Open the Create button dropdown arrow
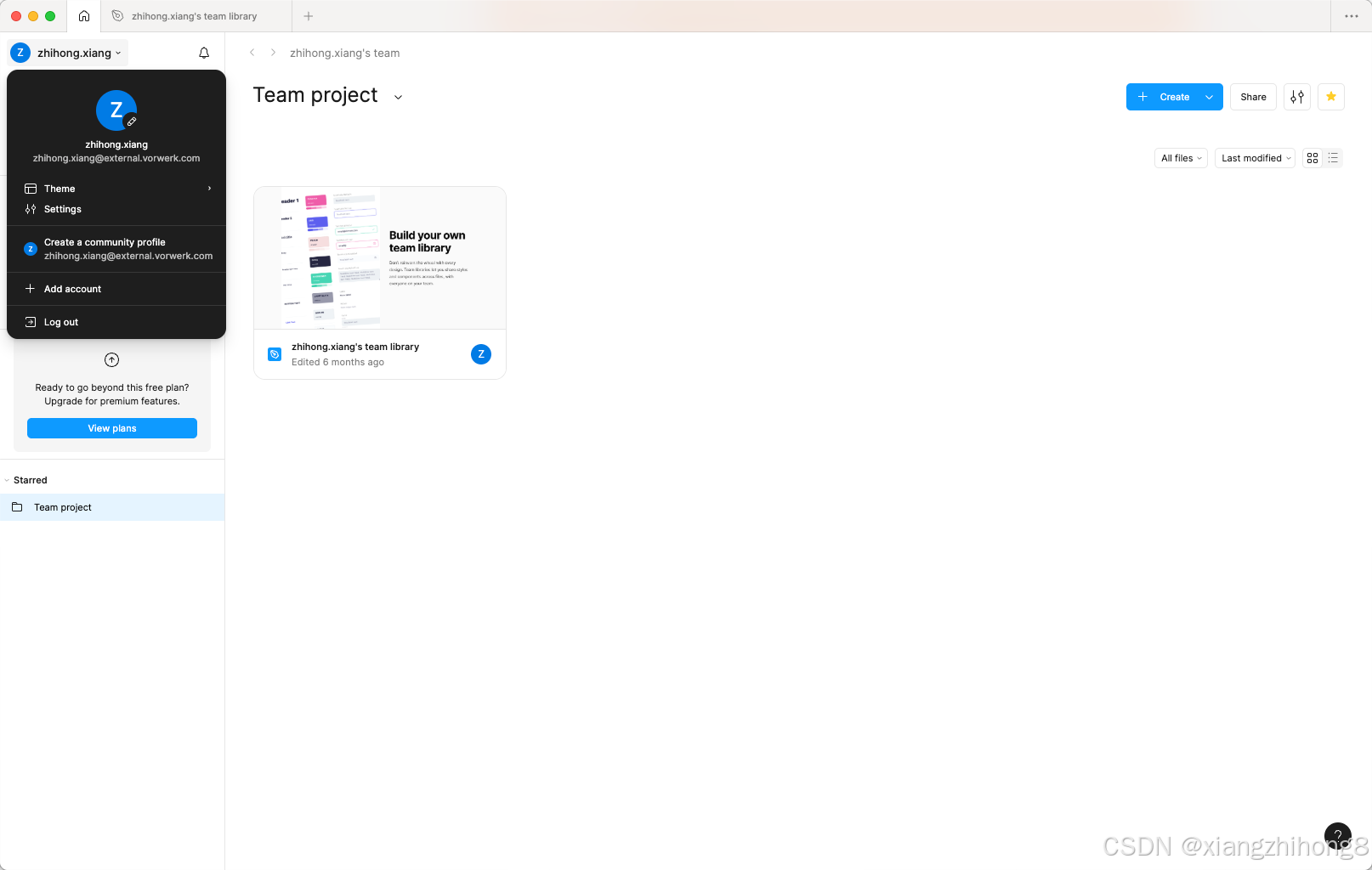The width and height of the screenshot is (1372, 870). pyautogui.click(x=1210, y=97)
